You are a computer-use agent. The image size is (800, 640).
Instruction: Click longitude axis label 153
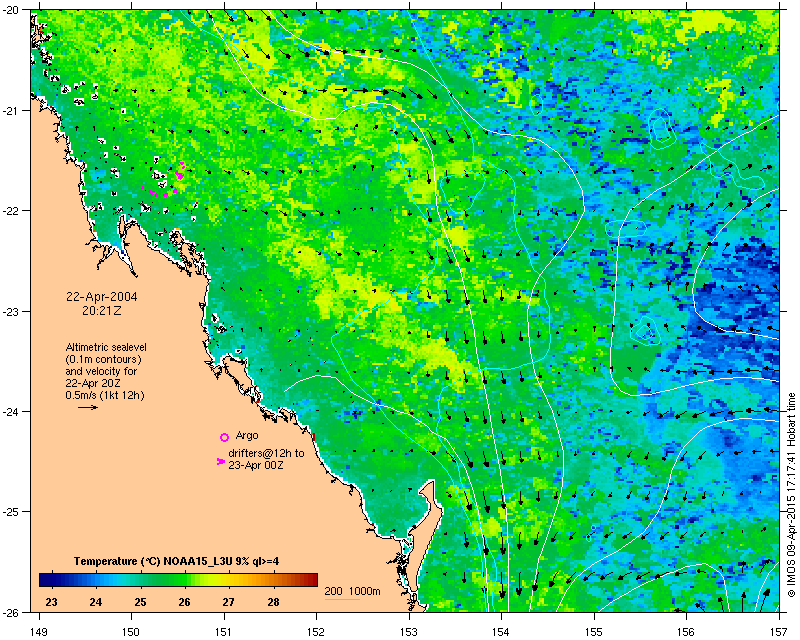point(409,632)
